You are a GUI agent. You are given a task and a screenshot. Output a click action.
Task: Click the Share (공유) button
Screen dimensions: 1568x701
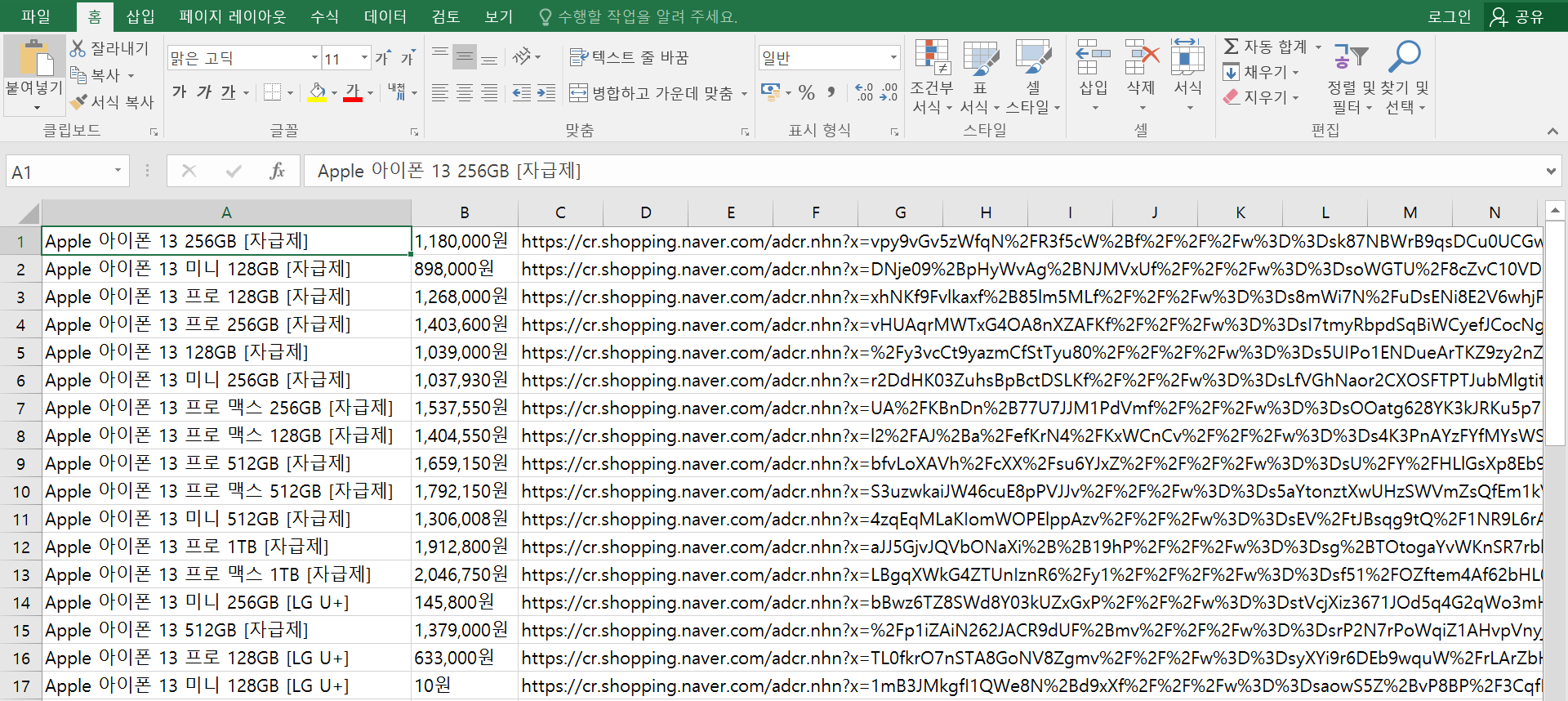pos(1518,16)
